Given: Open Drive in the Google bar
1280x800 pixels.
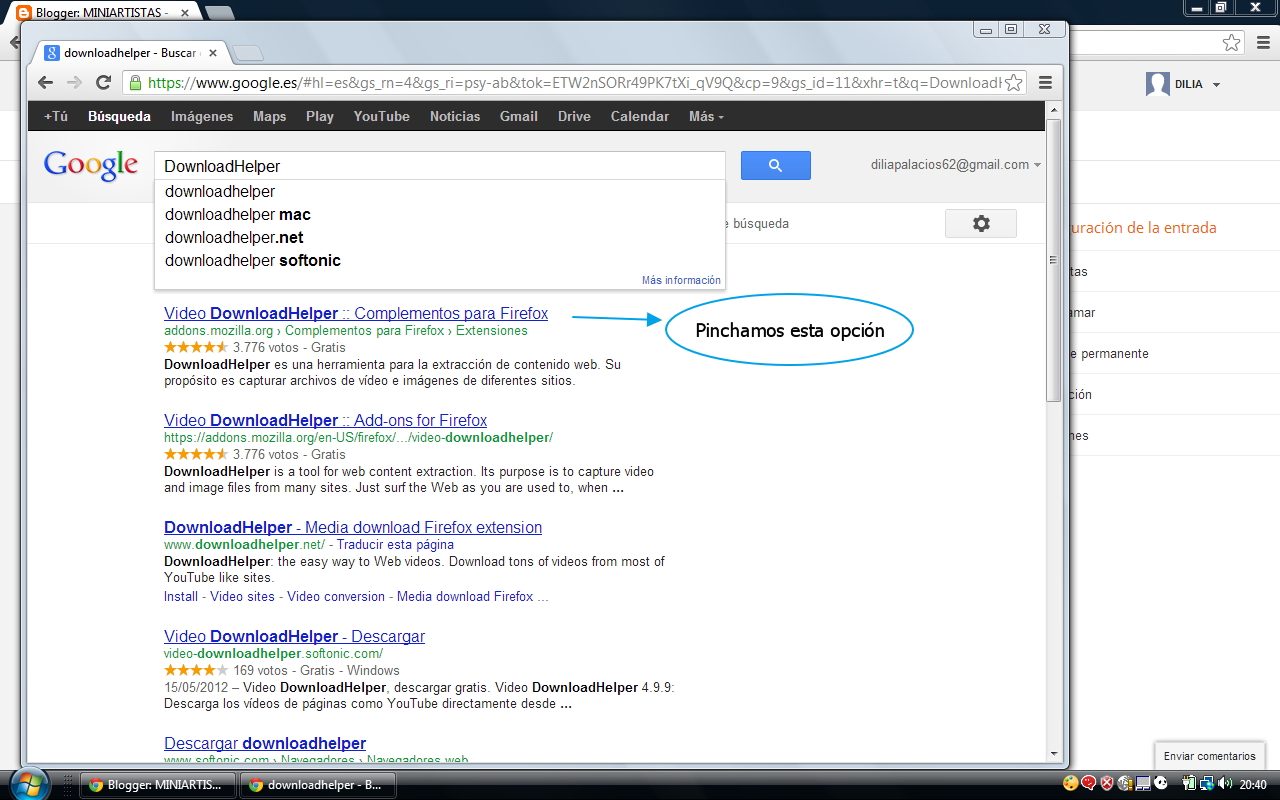Looking at the screenshot, I should (574, 116).
